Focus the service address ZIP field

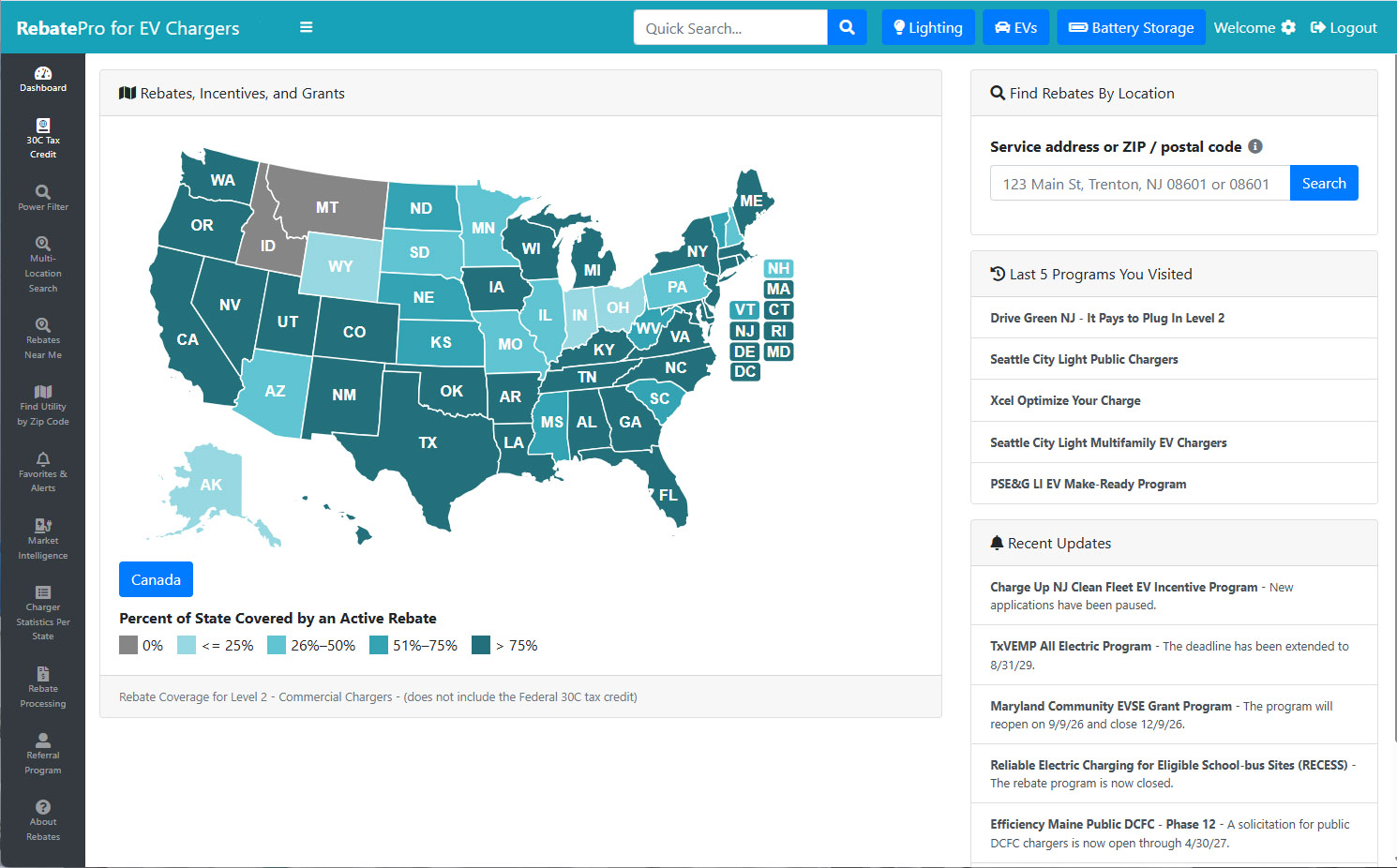point(1140,183)
